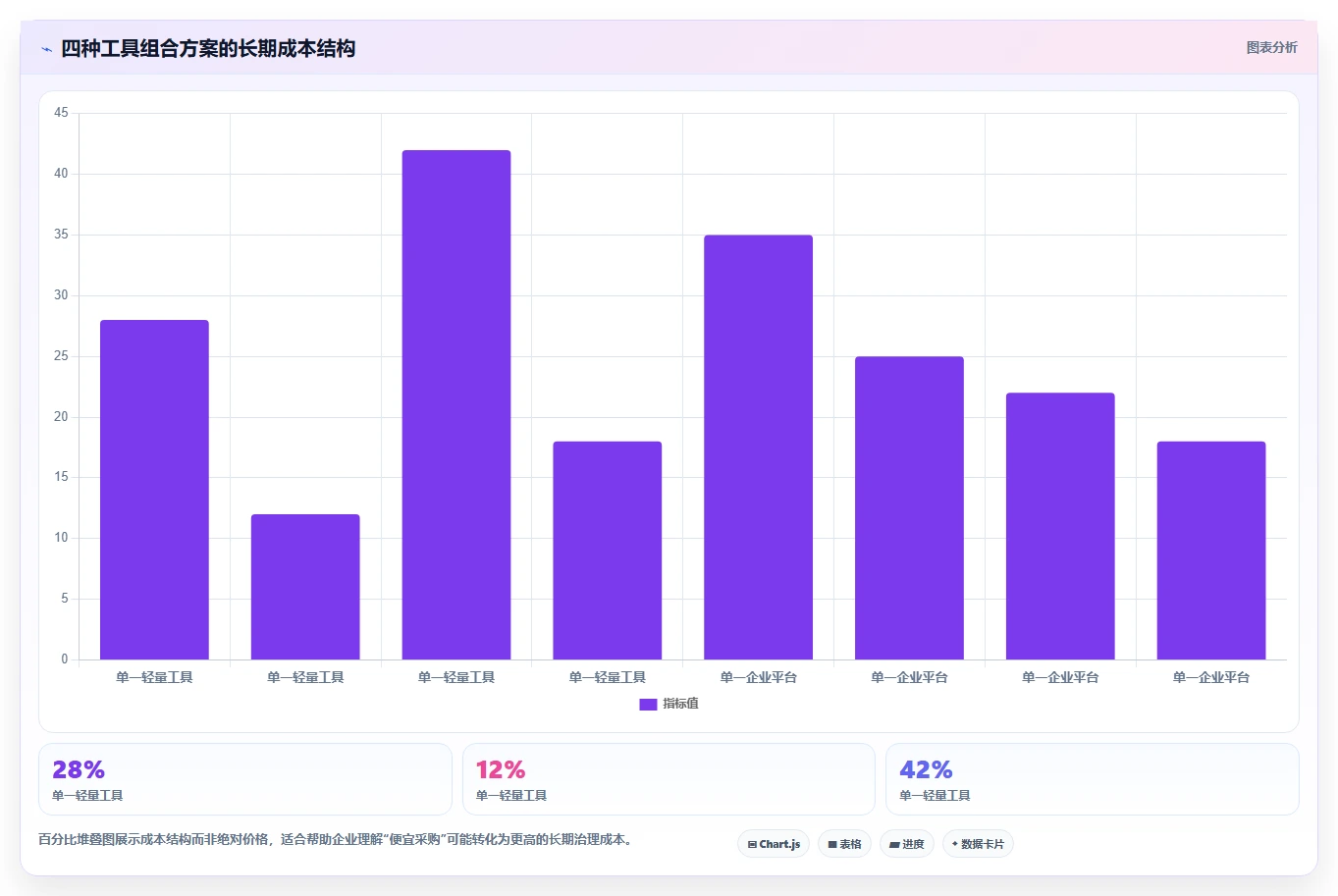Select the tallest bar with value 42
This screenshot has height=896, width=1338.
coord(456,404)
